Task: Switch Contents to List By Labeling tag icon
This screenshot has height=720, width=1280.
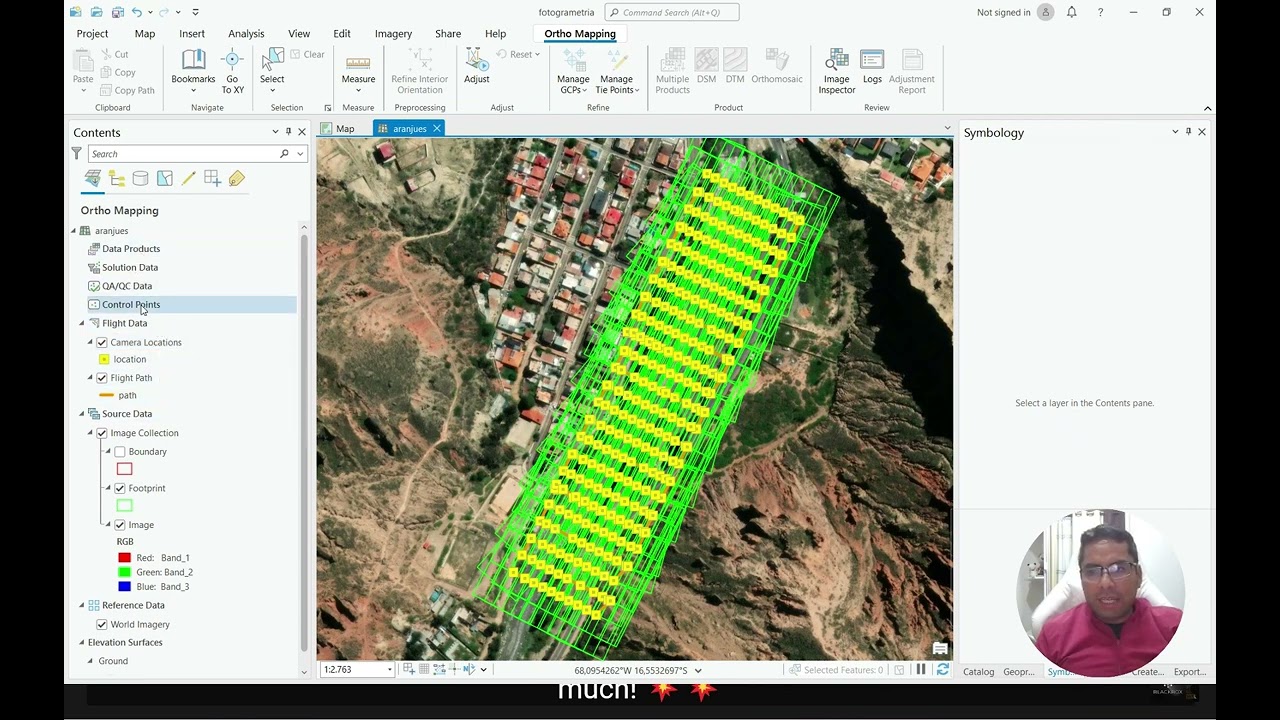Action: pyautogui.click(x=237, y=178)
